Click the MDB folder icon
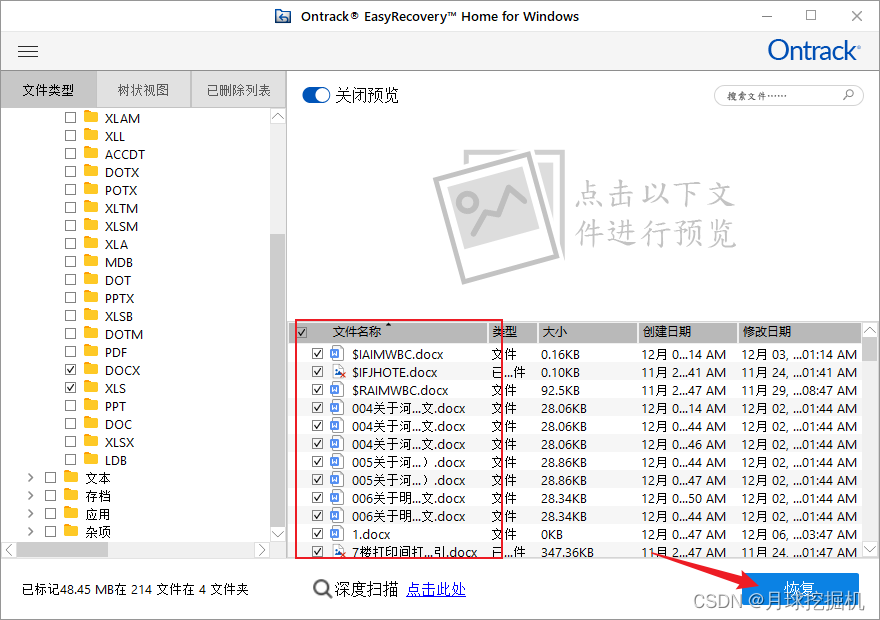This screenshot has width=880, height=620. pos(91,261)
